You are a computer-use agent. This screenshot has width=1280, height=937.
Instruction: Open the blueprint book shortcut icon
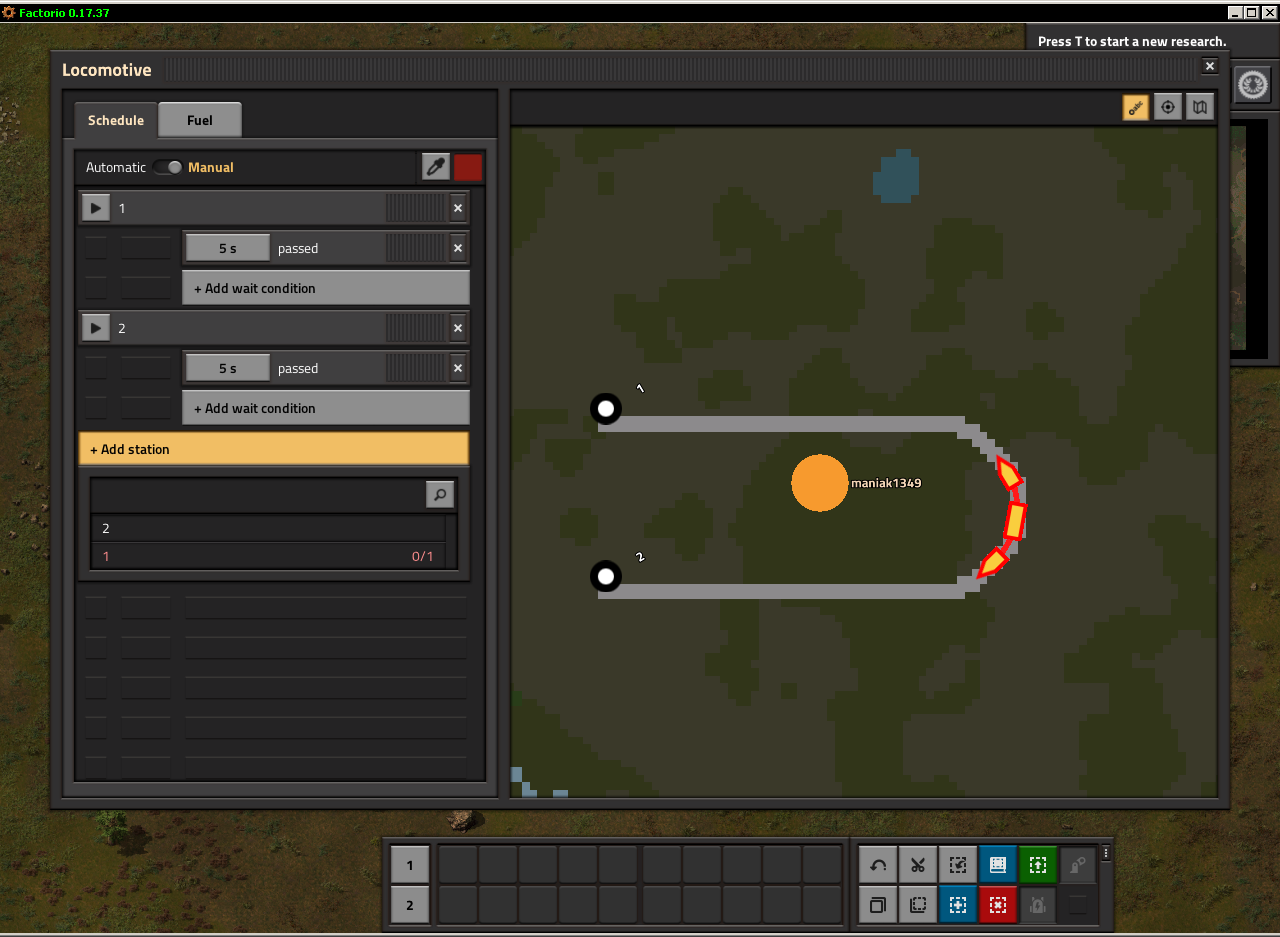click(998, 865)
